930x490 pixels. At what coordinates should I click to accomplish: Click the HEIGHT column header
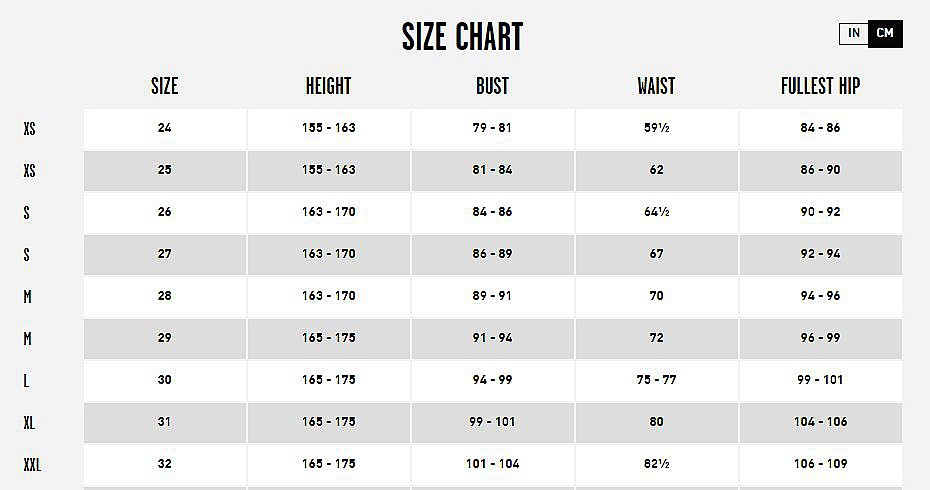pos(328,86)
